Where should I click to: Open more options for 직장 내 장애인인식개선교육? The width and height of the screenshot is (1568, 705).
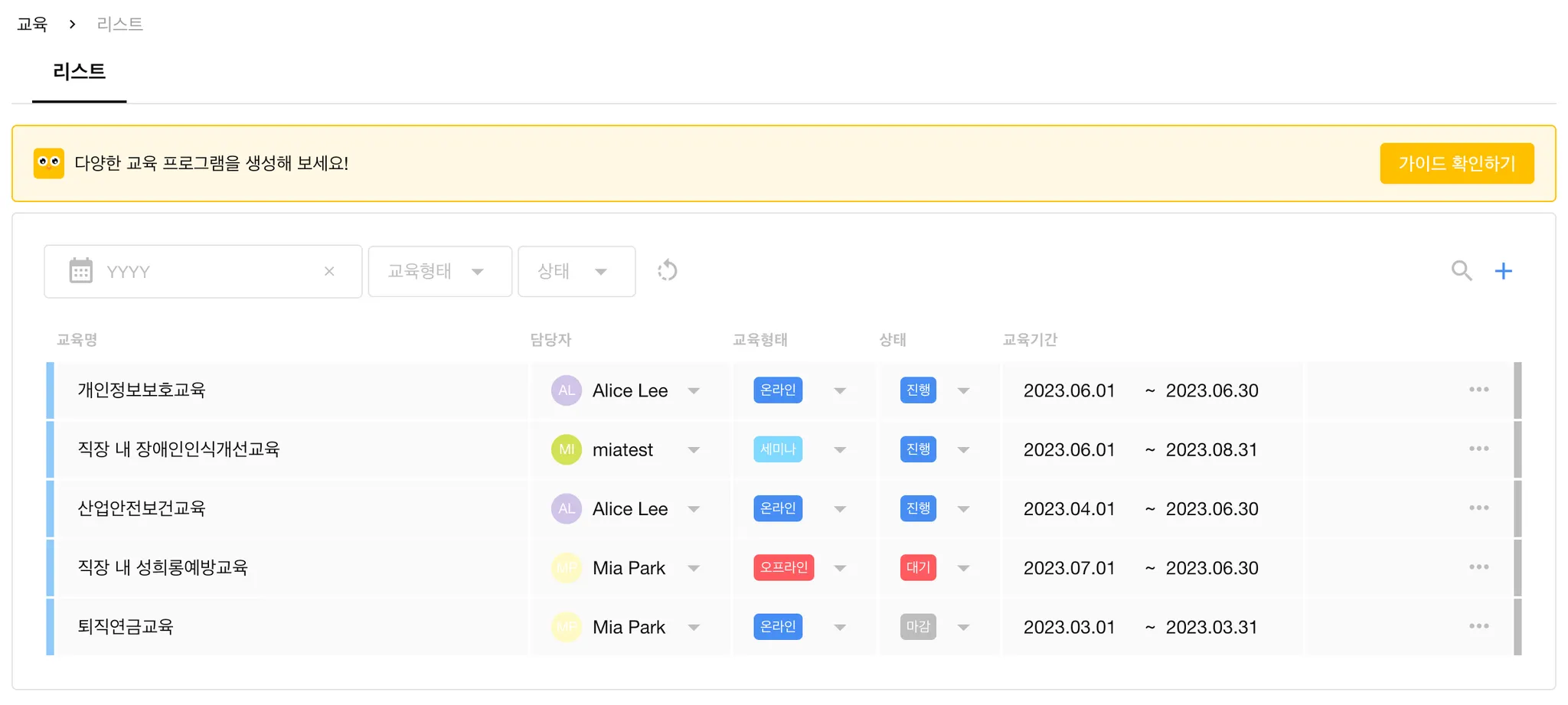(x=1479, y=449)
